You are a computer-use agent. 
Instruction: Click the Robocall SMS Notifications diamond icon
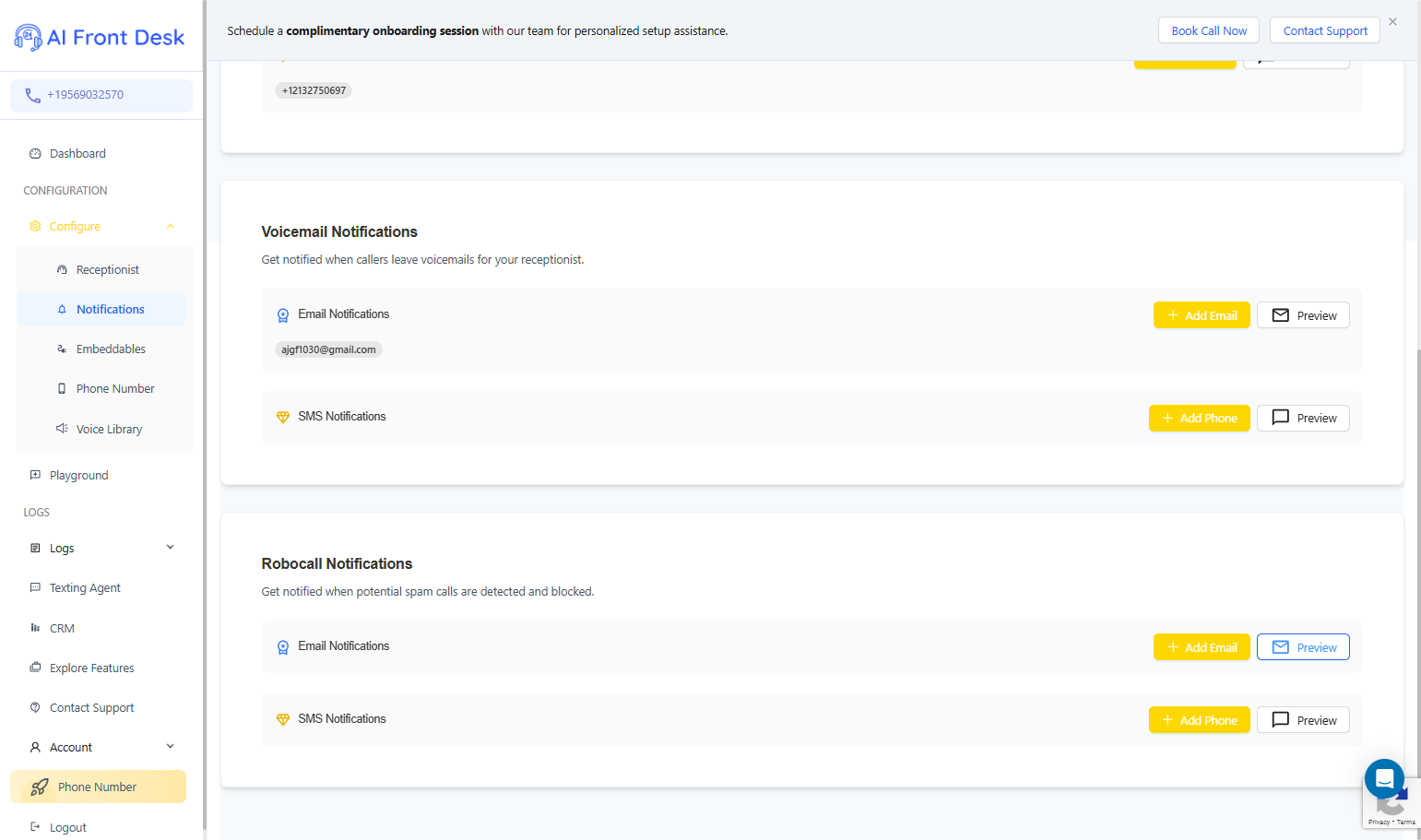coord(283,720)
